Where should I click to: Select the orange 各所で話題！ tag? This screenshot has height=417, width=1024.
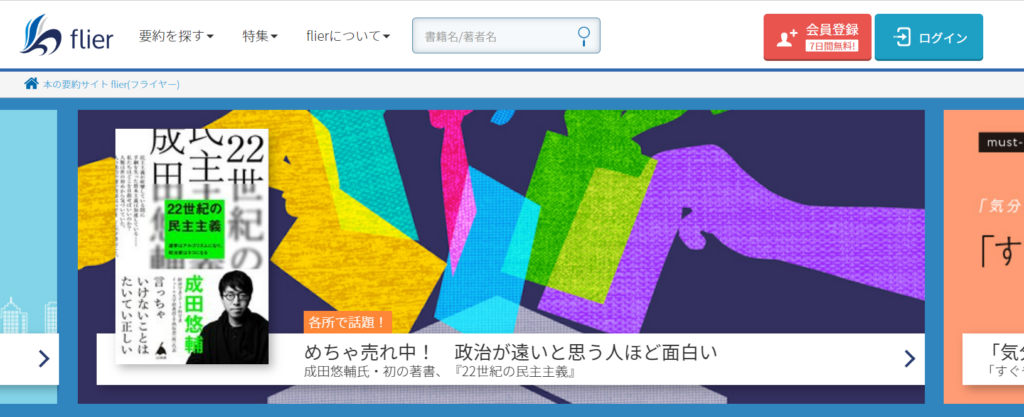point(347,322)
